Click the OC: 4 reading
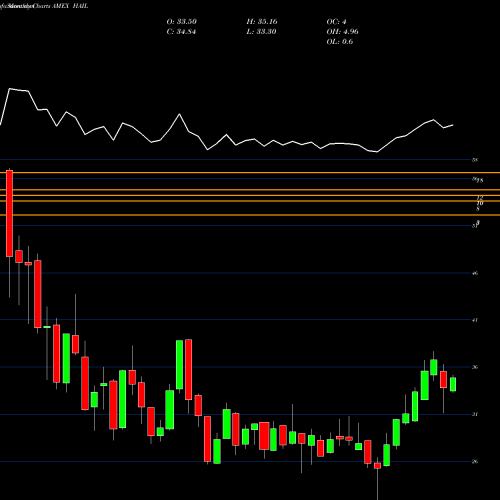Image resolution: width=500 pixels, height=500 pixels. pos(336,22)
